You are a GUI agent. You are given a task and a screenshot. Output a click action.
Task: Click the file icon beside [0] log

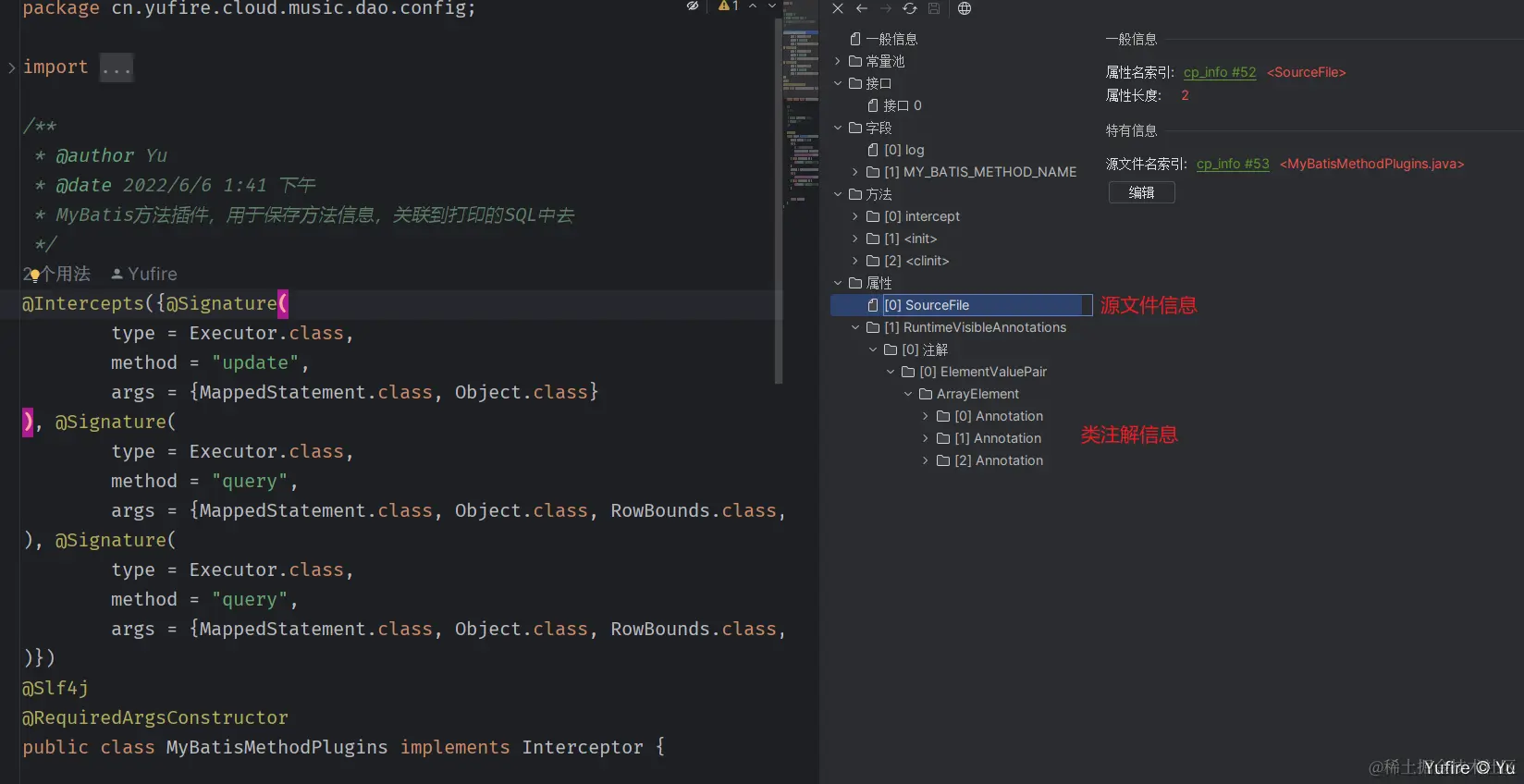[x=873, y=150]
